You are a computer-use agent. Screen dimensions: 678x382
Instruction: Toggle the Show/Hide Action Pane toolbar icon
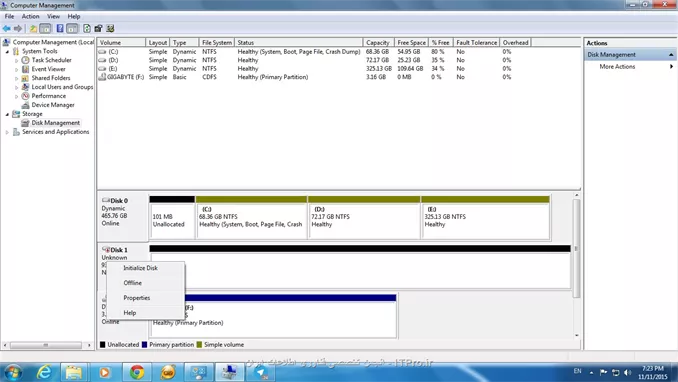pos(72,29)
